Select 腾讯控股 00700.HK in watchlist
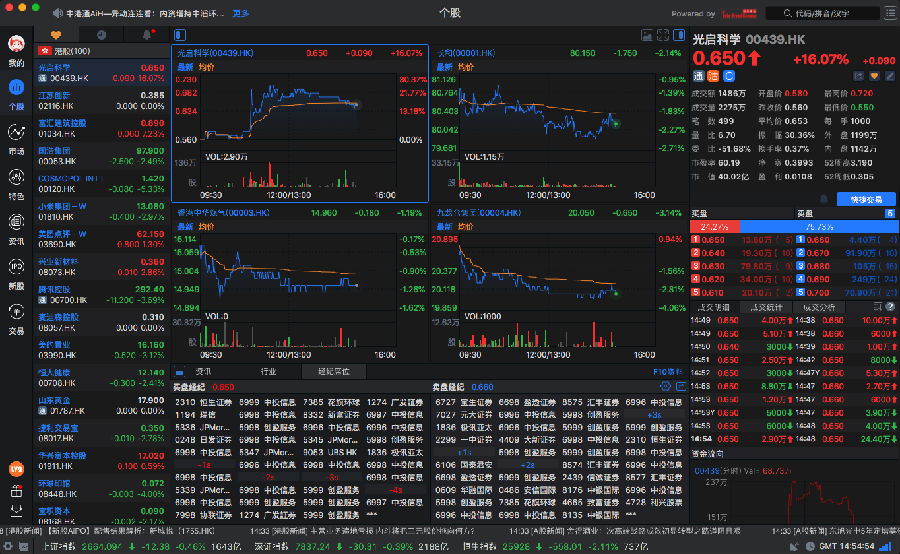900x554 pixels. coord(102,295)
